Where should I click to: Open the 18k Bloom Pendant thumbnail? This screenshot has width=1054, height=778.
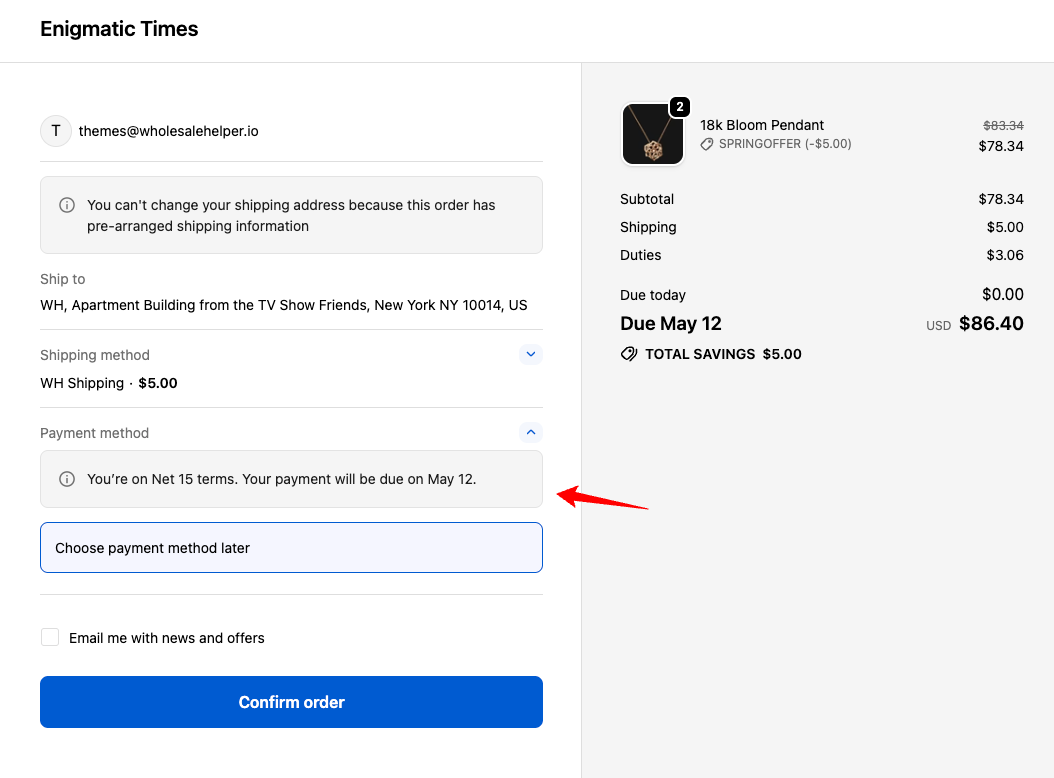652,135
